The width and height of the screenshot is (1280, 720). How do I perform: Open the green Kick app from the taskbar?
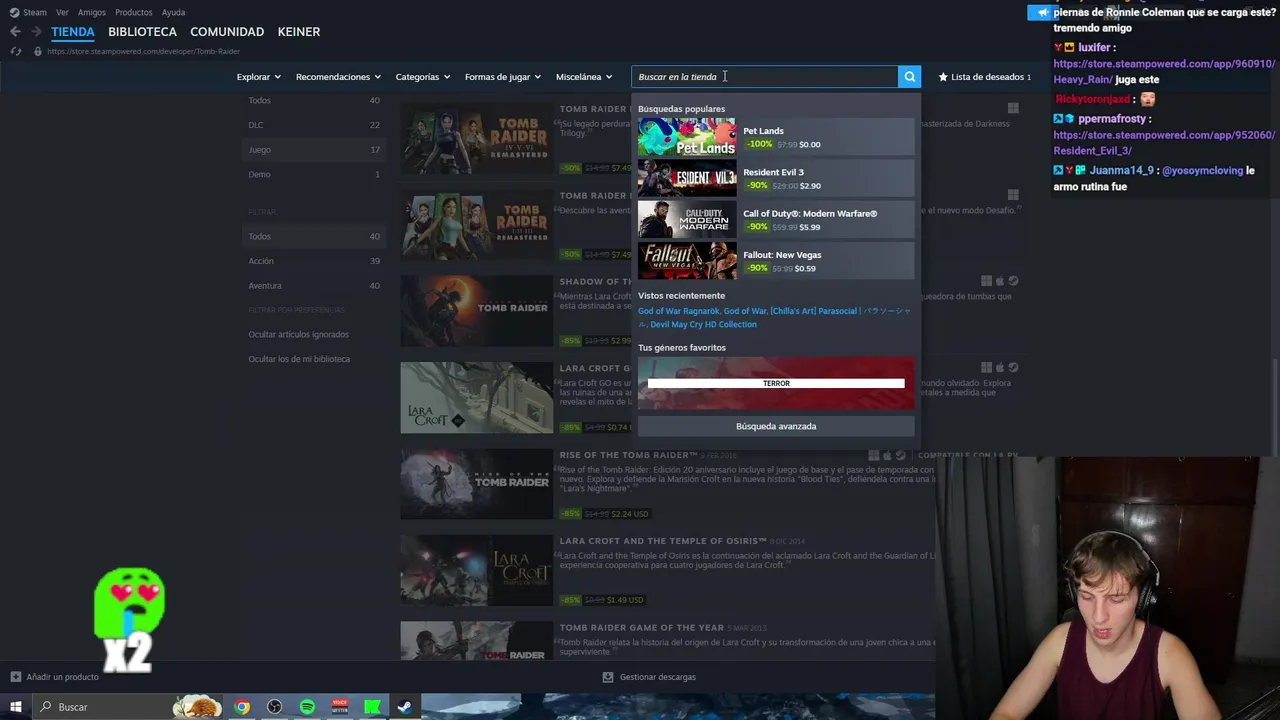(x=372, y=707)
